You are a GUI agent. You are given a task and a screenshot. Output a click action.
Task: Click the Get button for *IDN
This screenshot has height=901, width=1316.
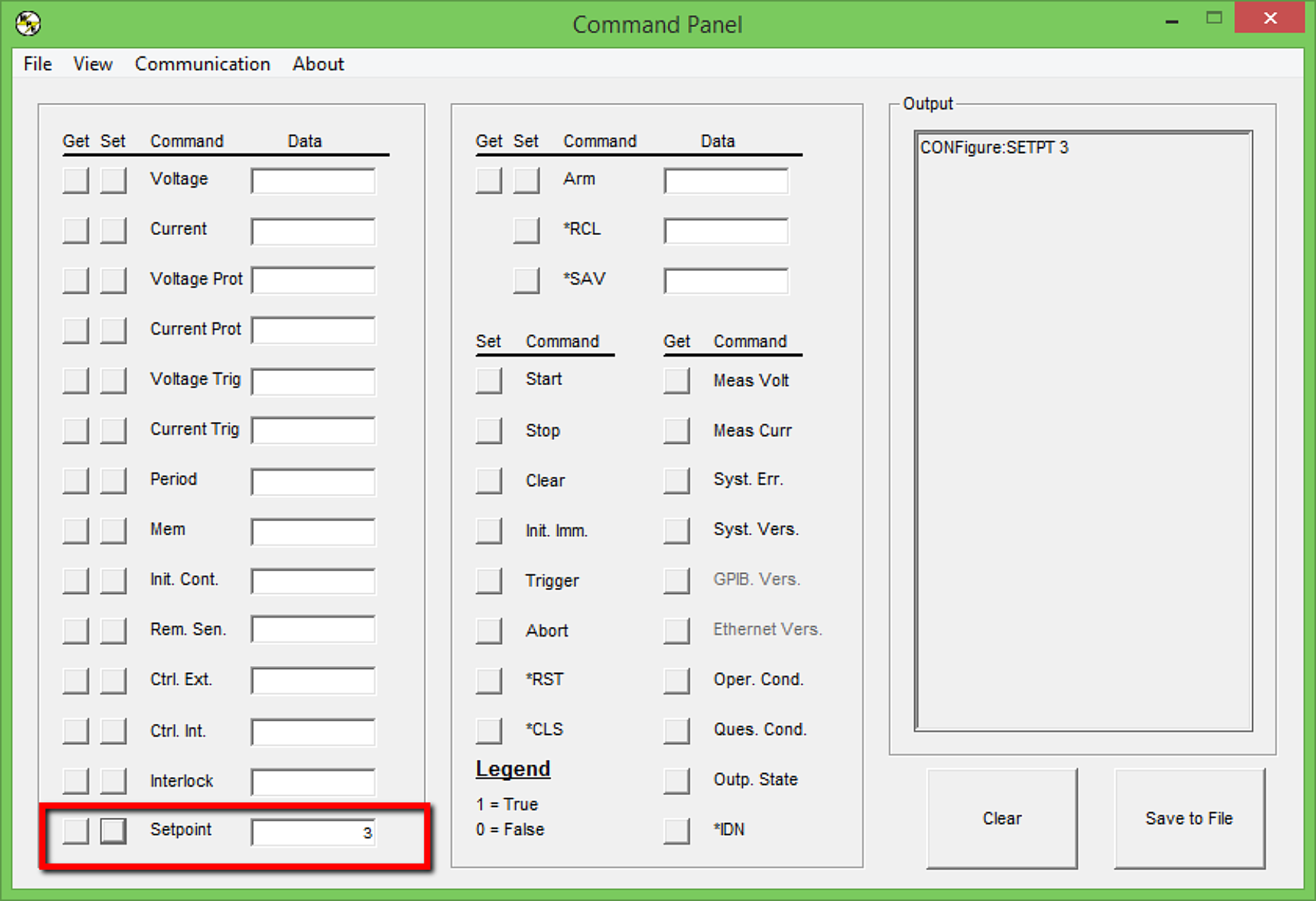point(677,830)
